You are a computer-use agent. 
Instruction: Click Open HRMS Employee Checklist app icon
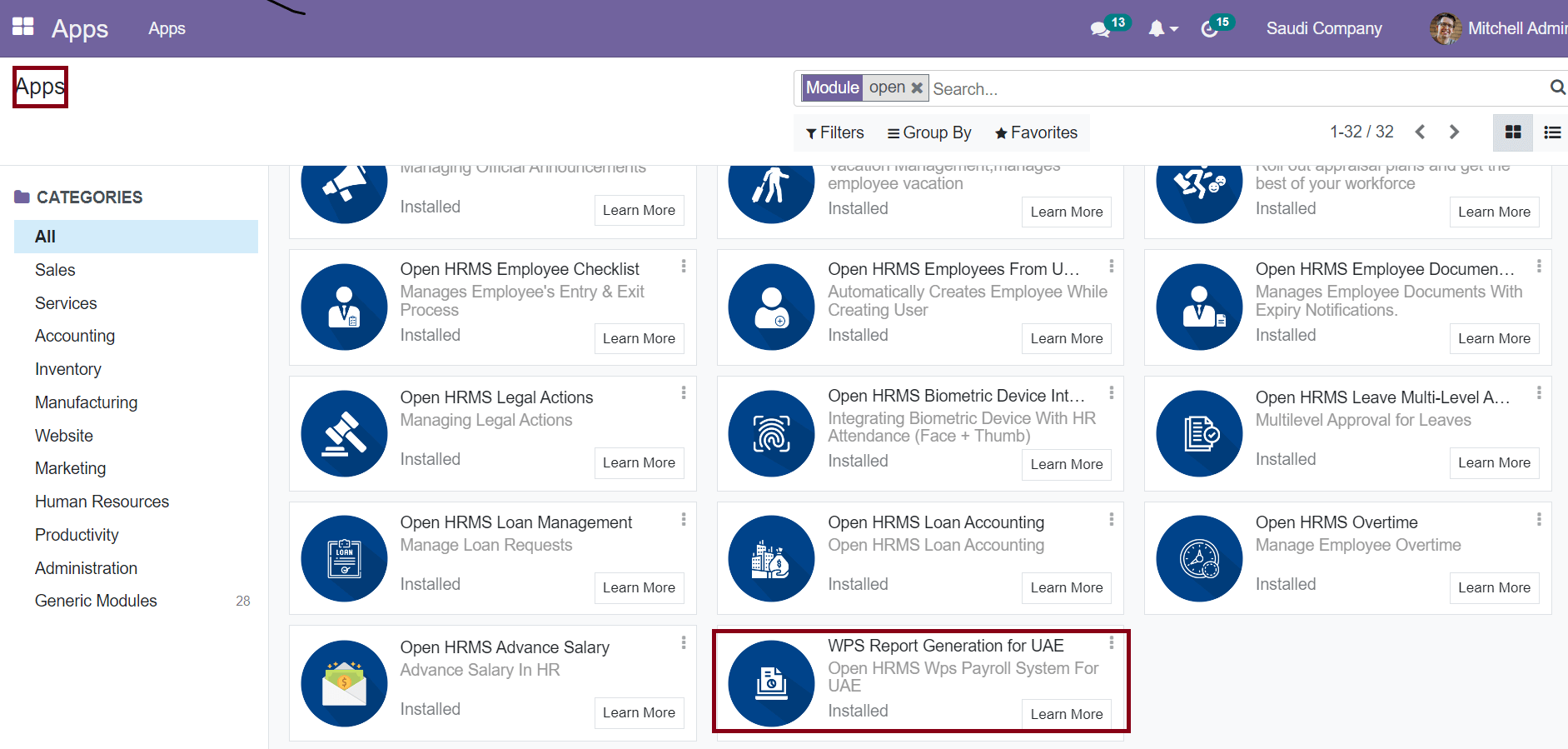click(x=344, y=307)
